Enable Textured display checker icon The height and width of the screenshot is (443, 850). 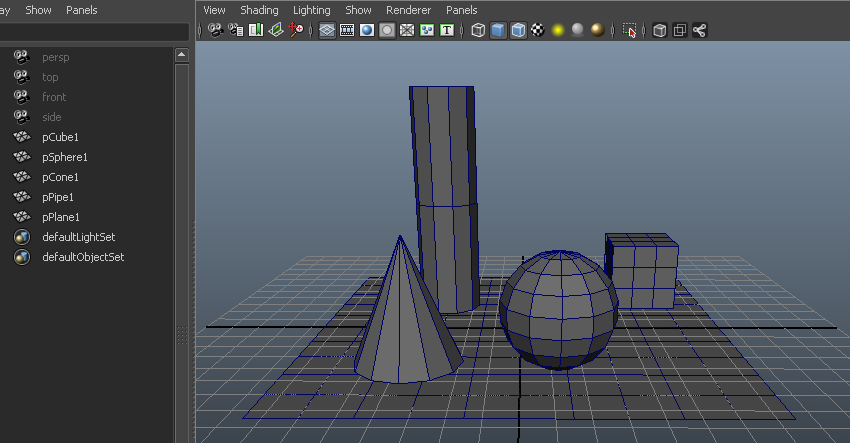point(538,30)
